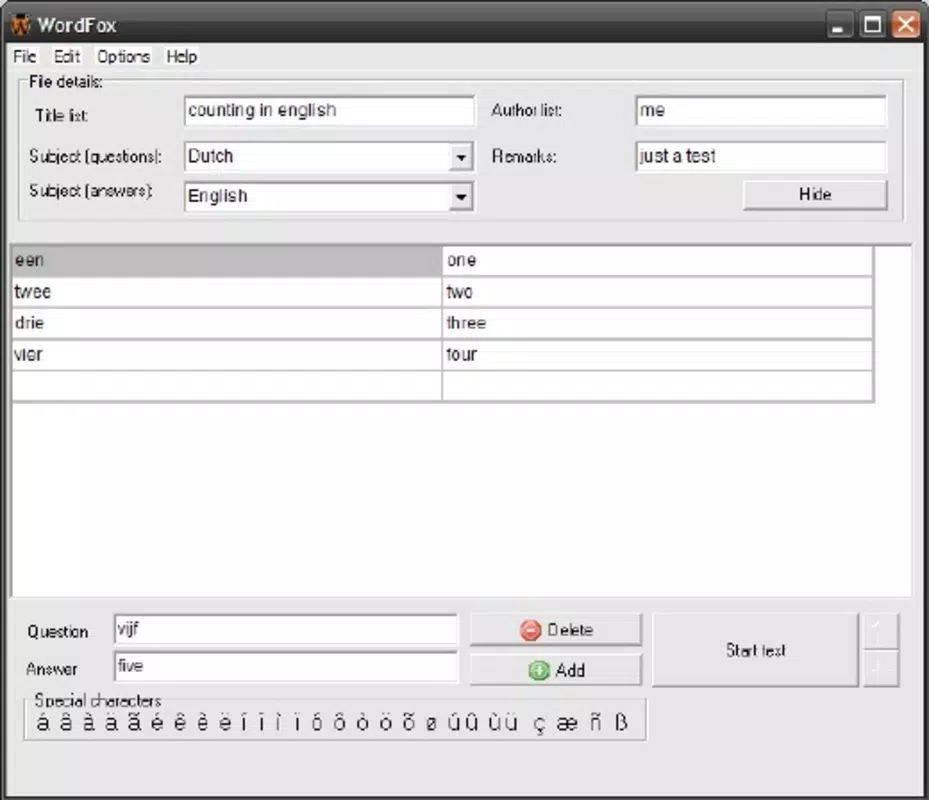This screenshot has height=800, width=929.
Task: Click the Title list field 'counting in english'
Action: [329, 111]
